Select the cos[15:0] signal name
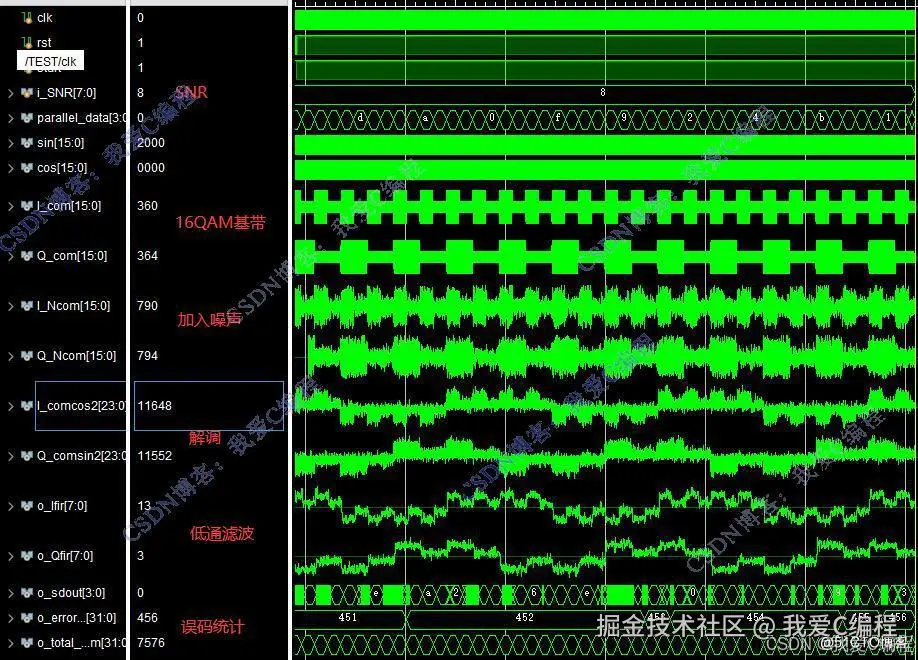The image size is (918, 660). click(x=62, y=168)
